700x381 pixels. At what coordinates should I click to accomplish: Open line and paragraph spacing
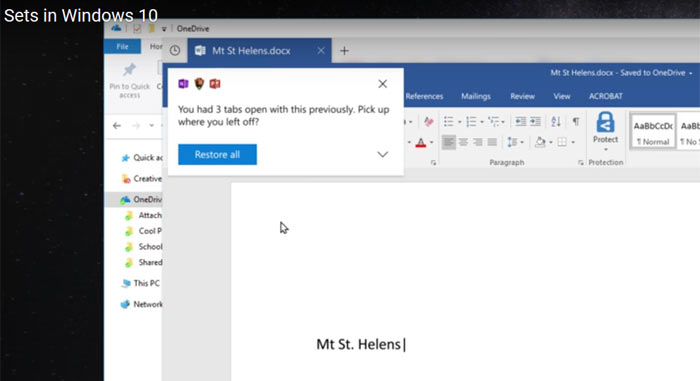(x=514, y=142)
